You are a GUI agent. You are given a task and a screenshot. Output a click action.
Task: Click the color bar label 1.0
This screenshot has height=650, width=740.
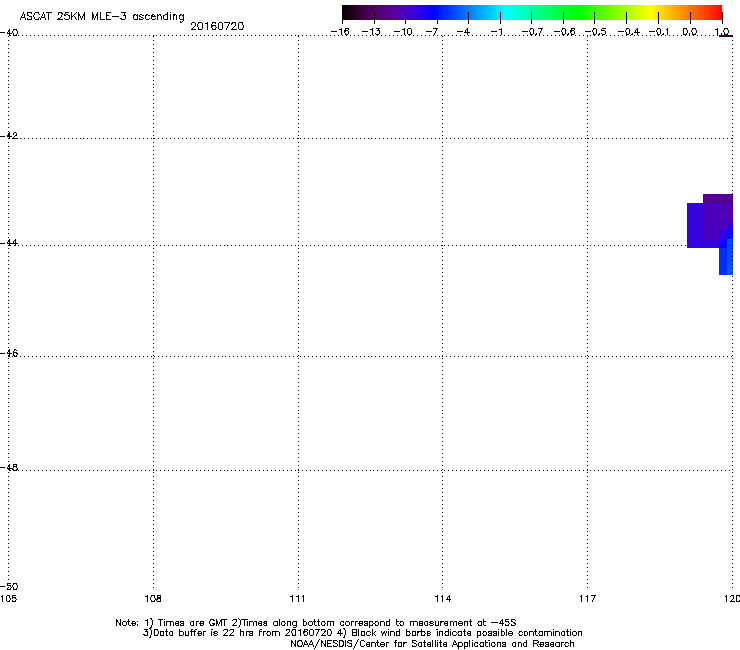(722, 32)
